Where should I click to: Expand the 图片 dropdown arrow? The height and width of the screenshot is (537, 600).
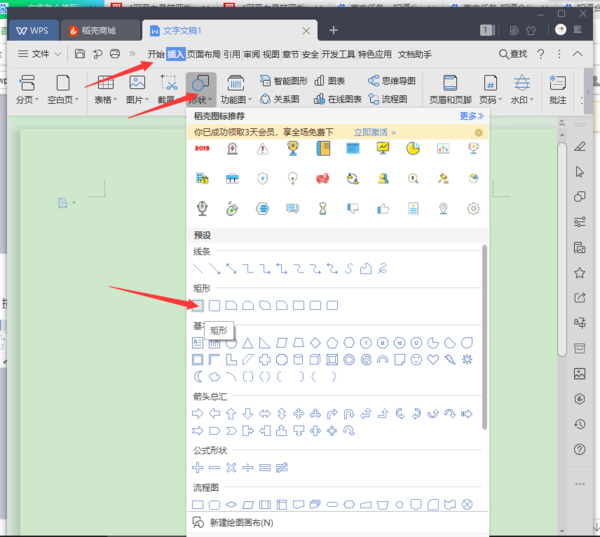pos(147,100)
